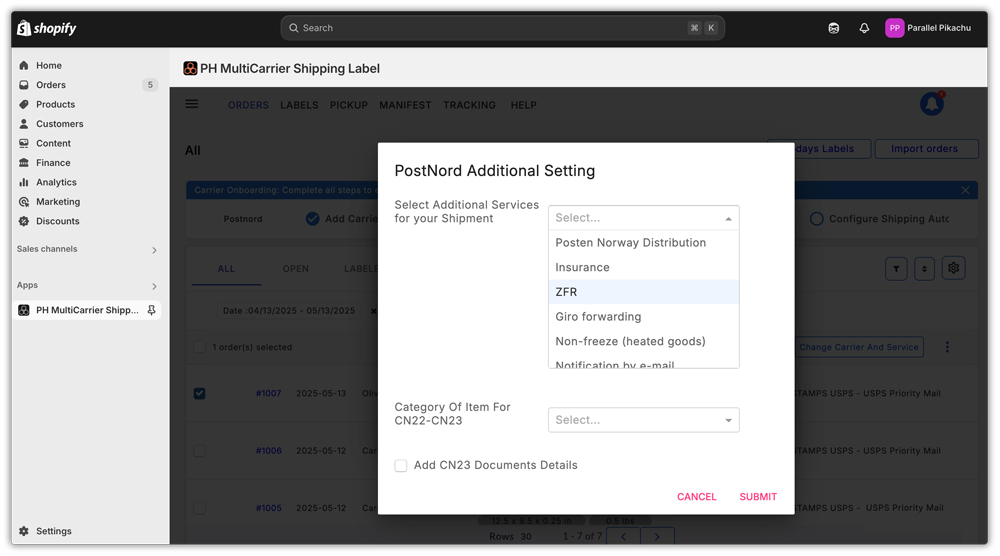Click SUBMIT in PostNord dialog
Screen dimensions: 1000x556
758,497
